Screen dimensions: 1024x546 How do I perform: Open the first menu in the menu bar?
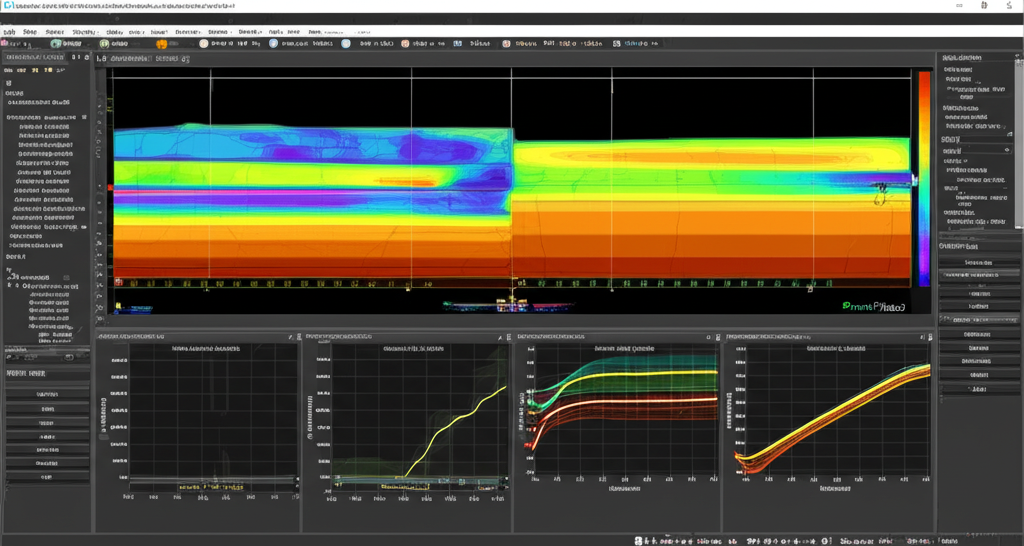(9, 32)
